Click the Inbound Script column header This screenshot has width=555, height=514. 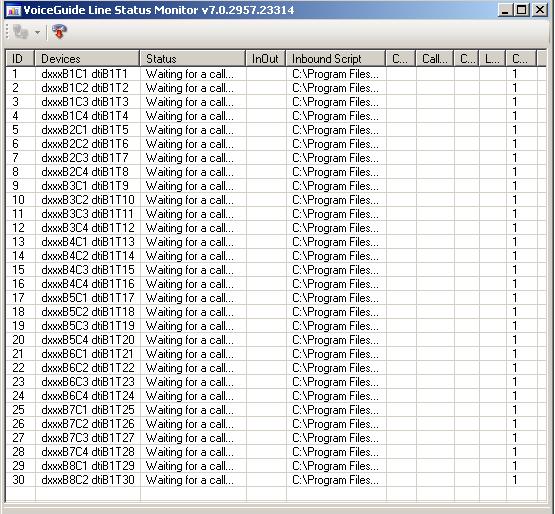[336, 58]
